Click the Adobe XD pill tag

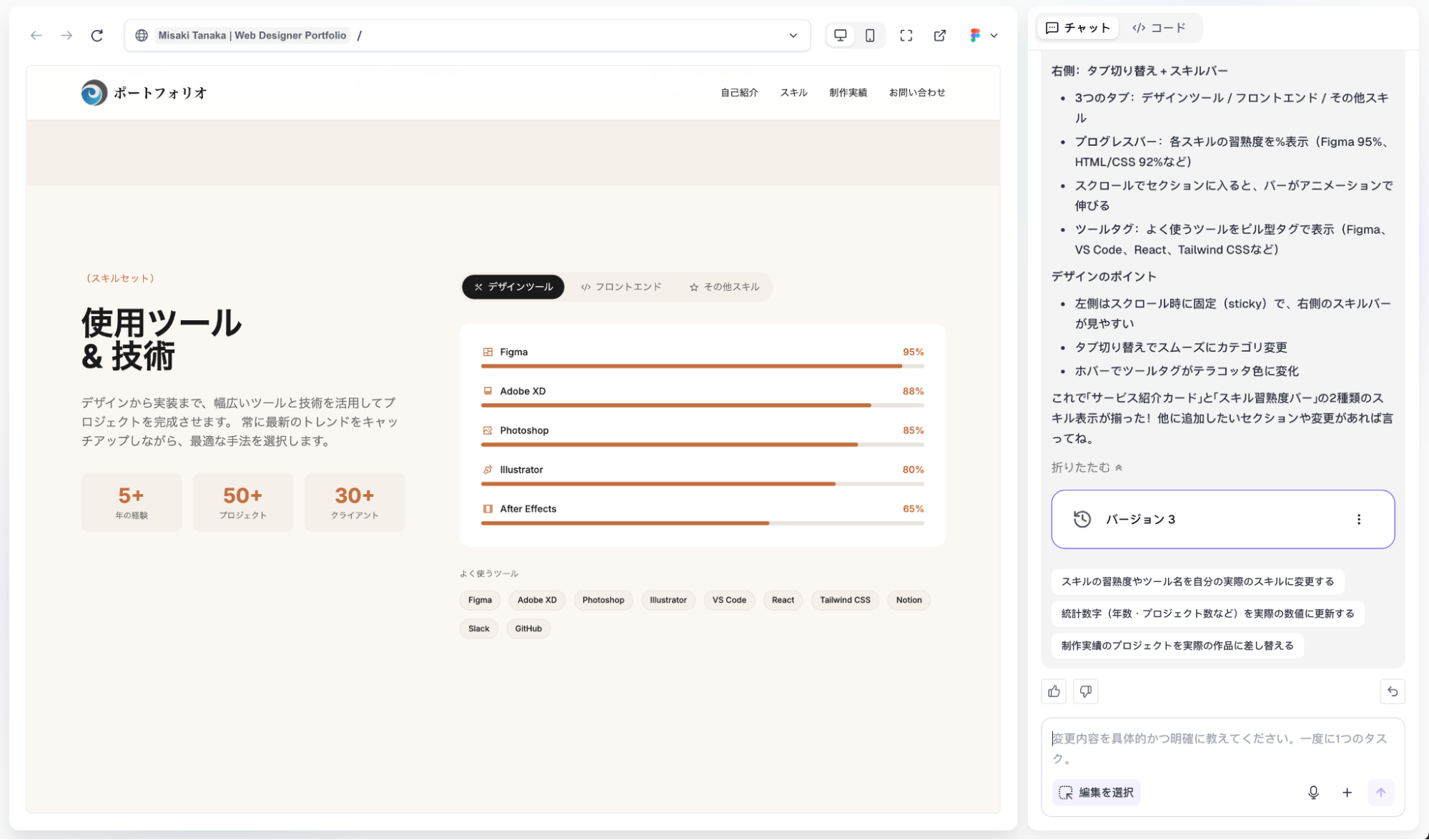tap(537, 600)
